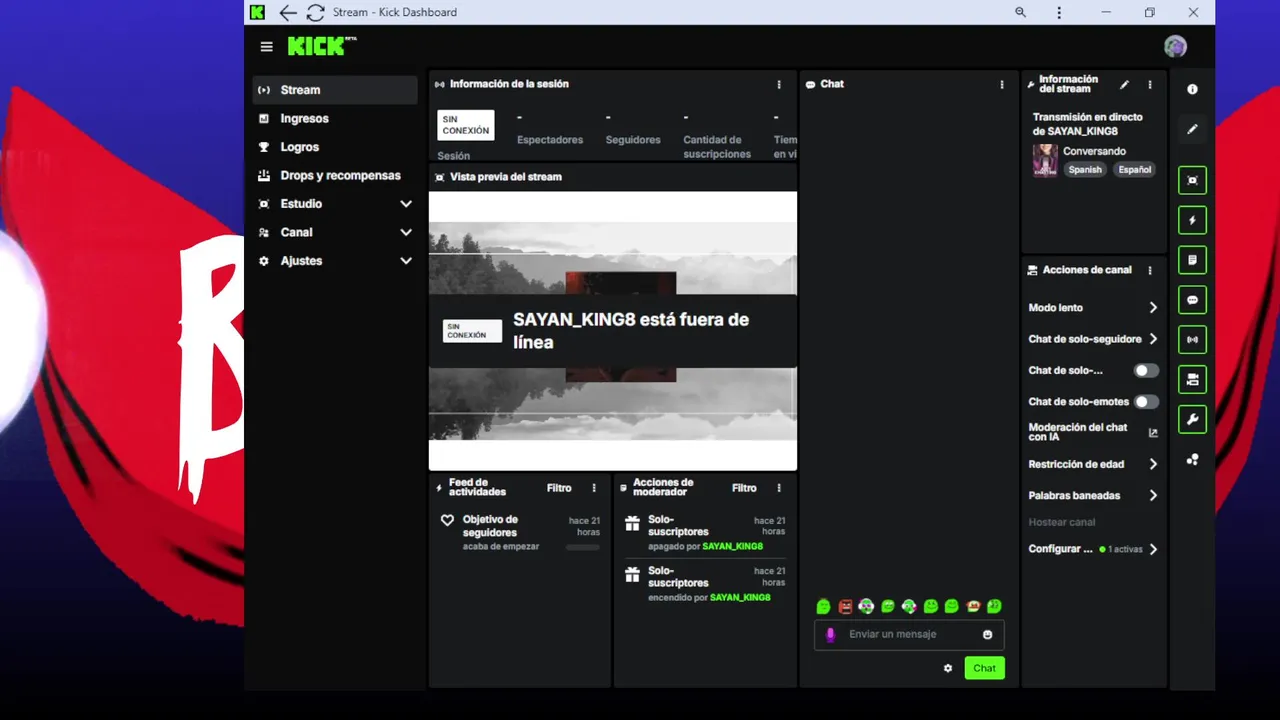This screenshot has width=1280, height=720.
Task: Click the three-circles icon at the bottom of the right toolbar
Action: (1192, 460)
